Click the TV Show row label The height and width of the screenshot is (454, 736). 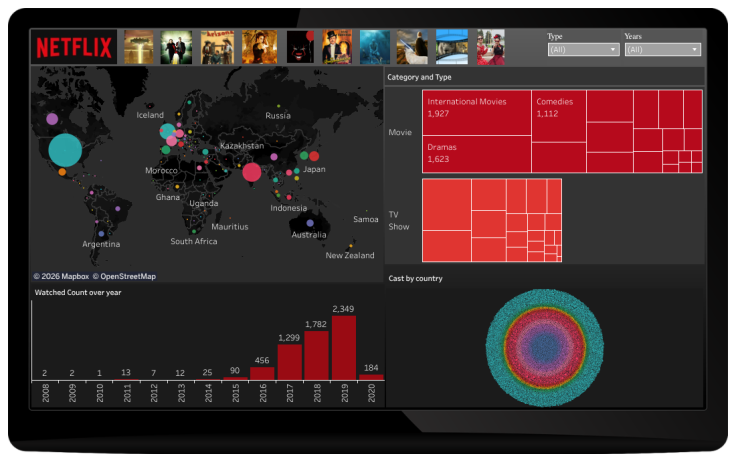pyautogui.click(x=399, y=221)
